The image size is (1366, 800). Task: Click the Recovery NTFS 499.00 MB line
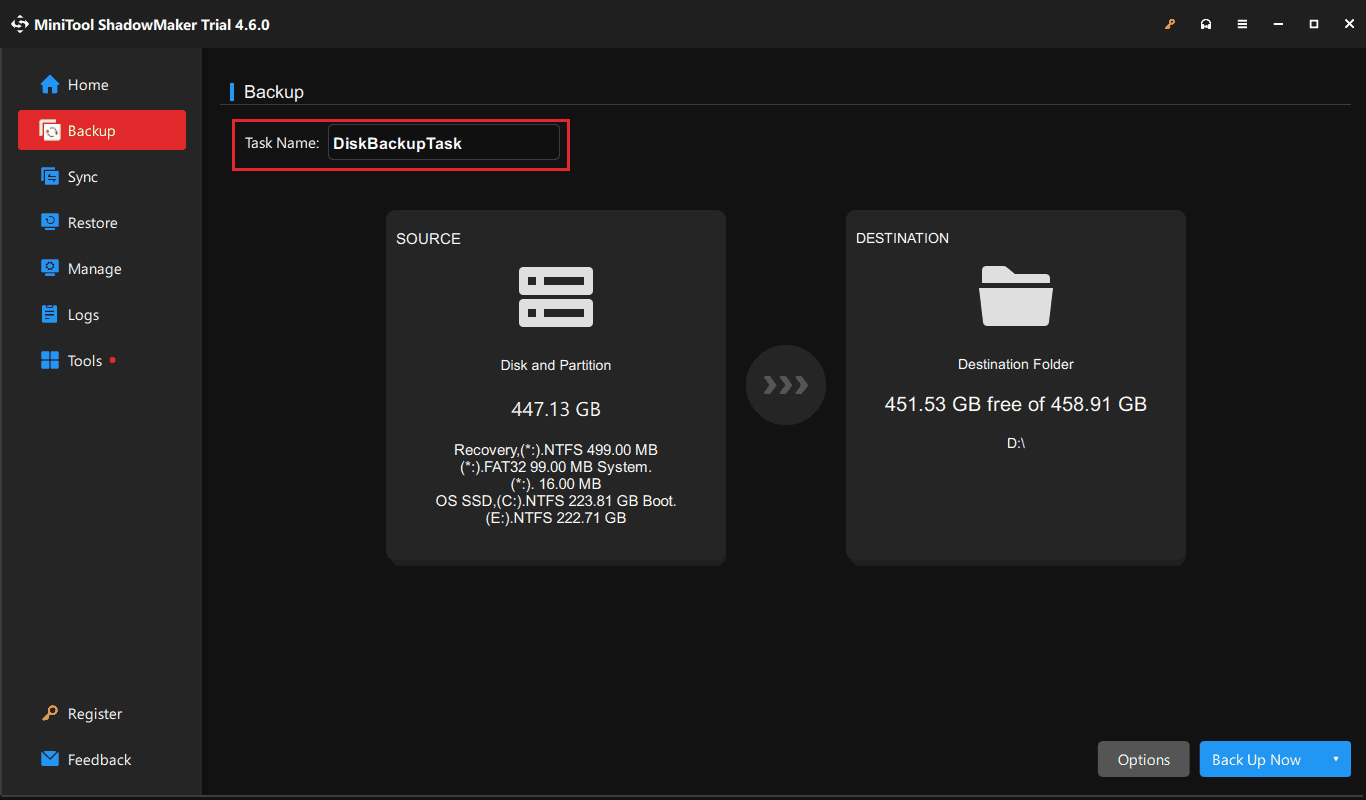point(556,450)
